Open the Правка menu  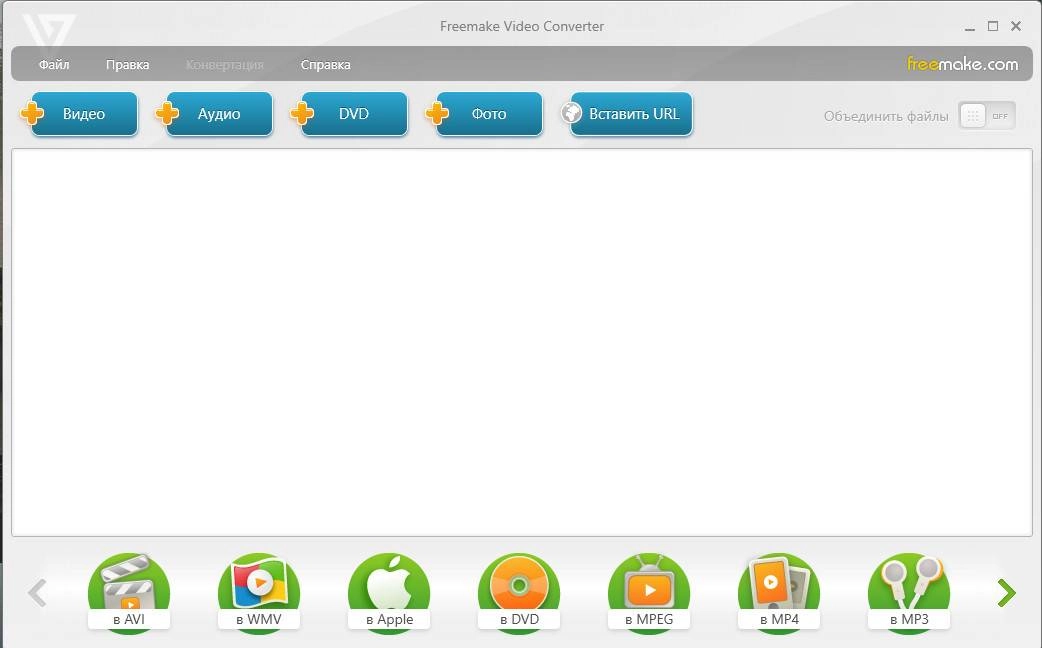tap(127, 64)
